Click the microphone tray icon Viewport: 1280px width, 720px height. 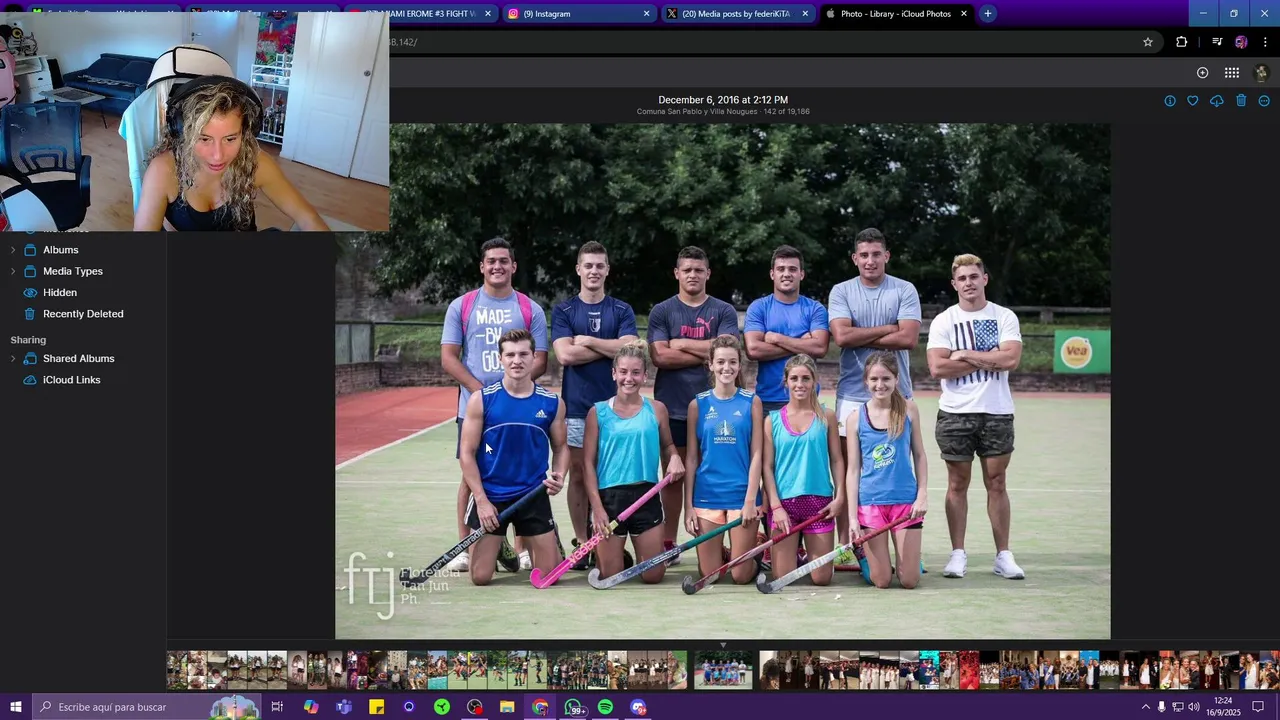(1161, 707)
